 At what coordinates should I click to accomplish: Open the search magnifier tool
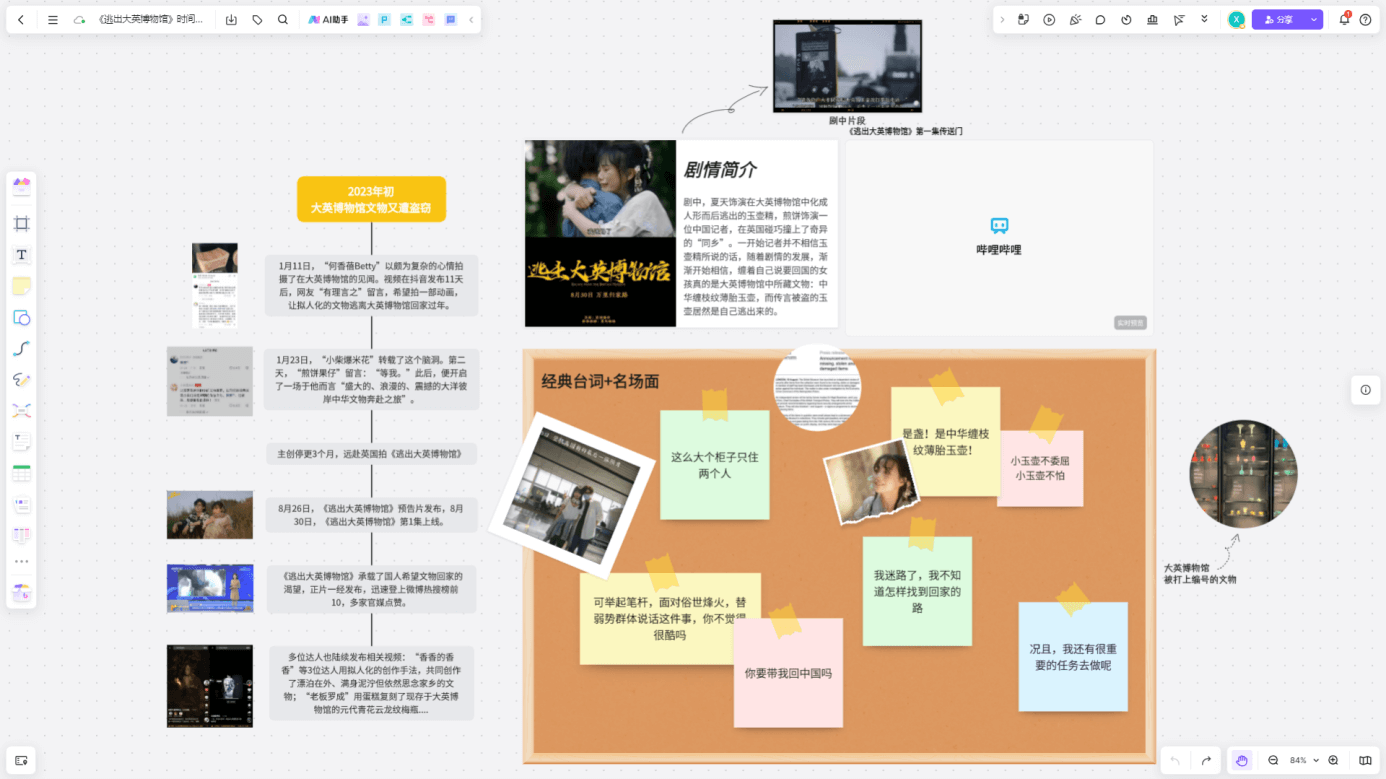283,20
